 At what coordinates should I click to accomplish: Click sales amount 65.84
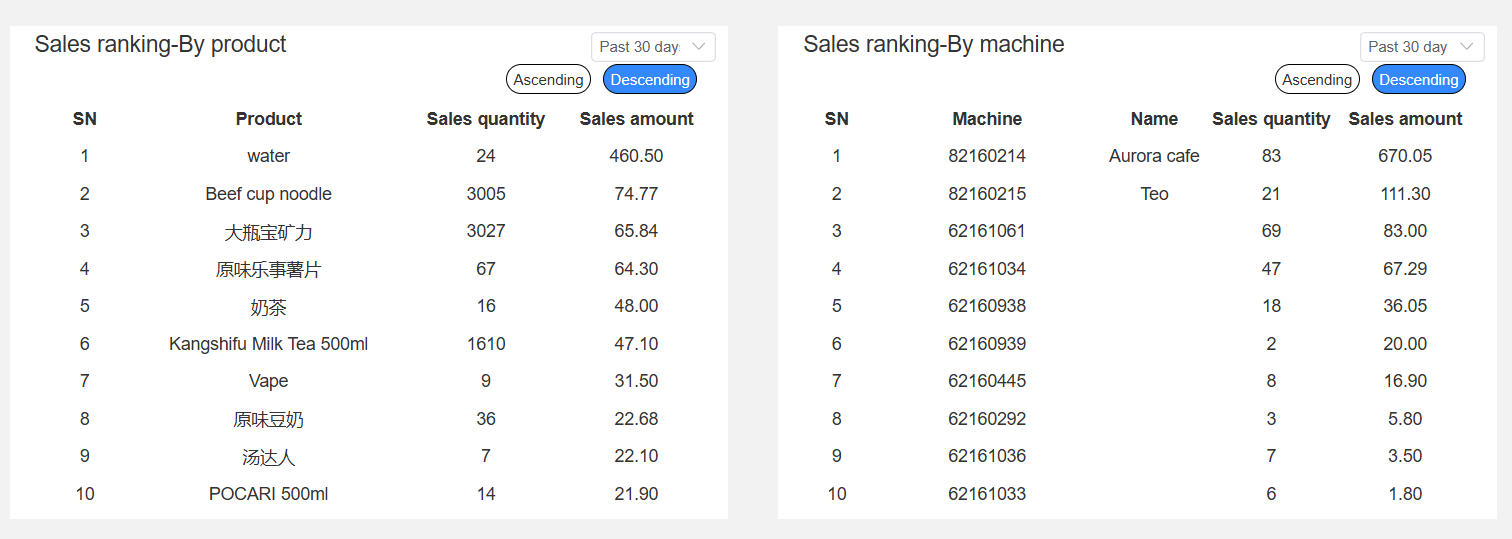click(636, 231)
